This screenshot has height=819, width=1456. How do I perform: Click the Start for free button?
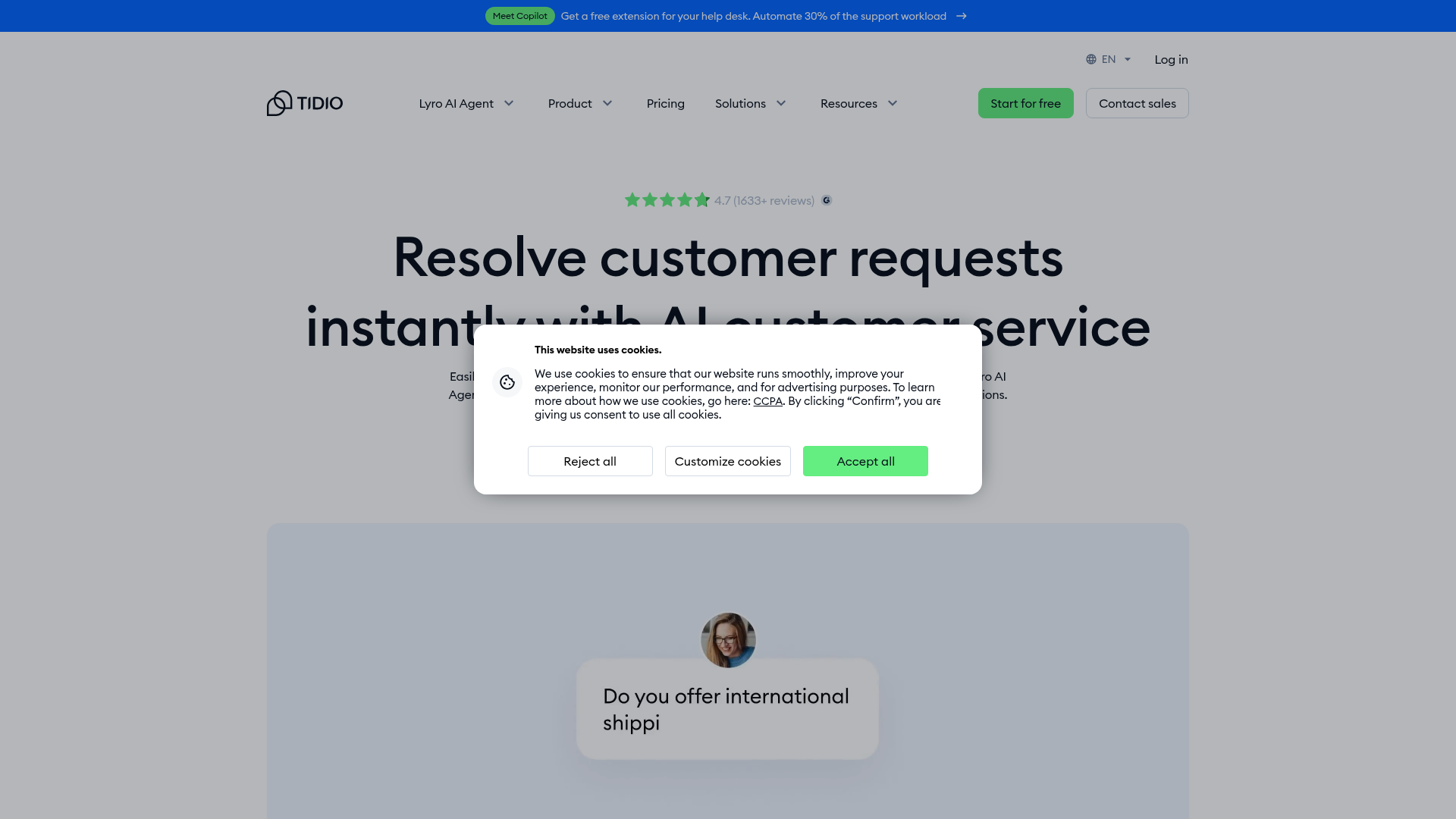1025,103
